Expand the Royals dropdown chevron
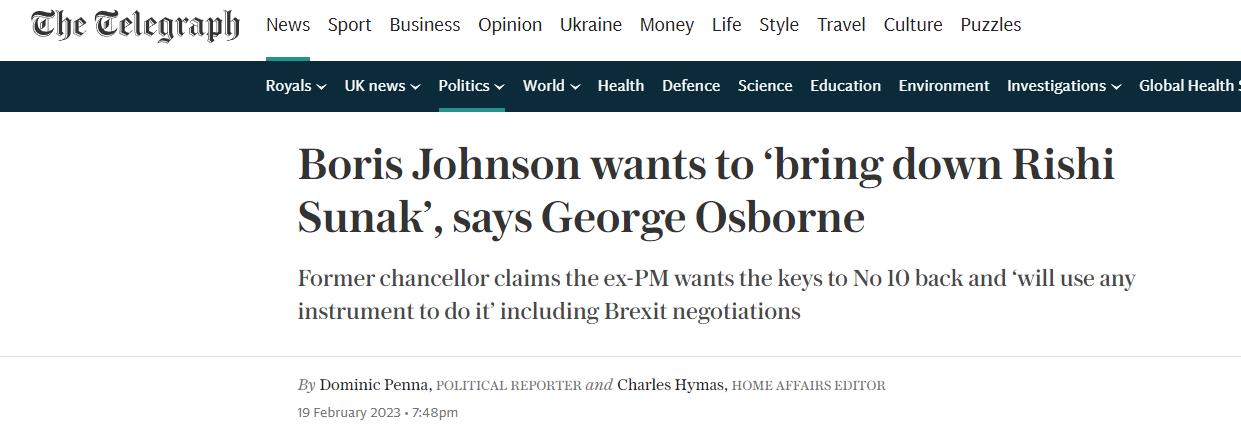Image resolution: width=1241 pixels, height=429 pixels. click(x=322, y=87)
